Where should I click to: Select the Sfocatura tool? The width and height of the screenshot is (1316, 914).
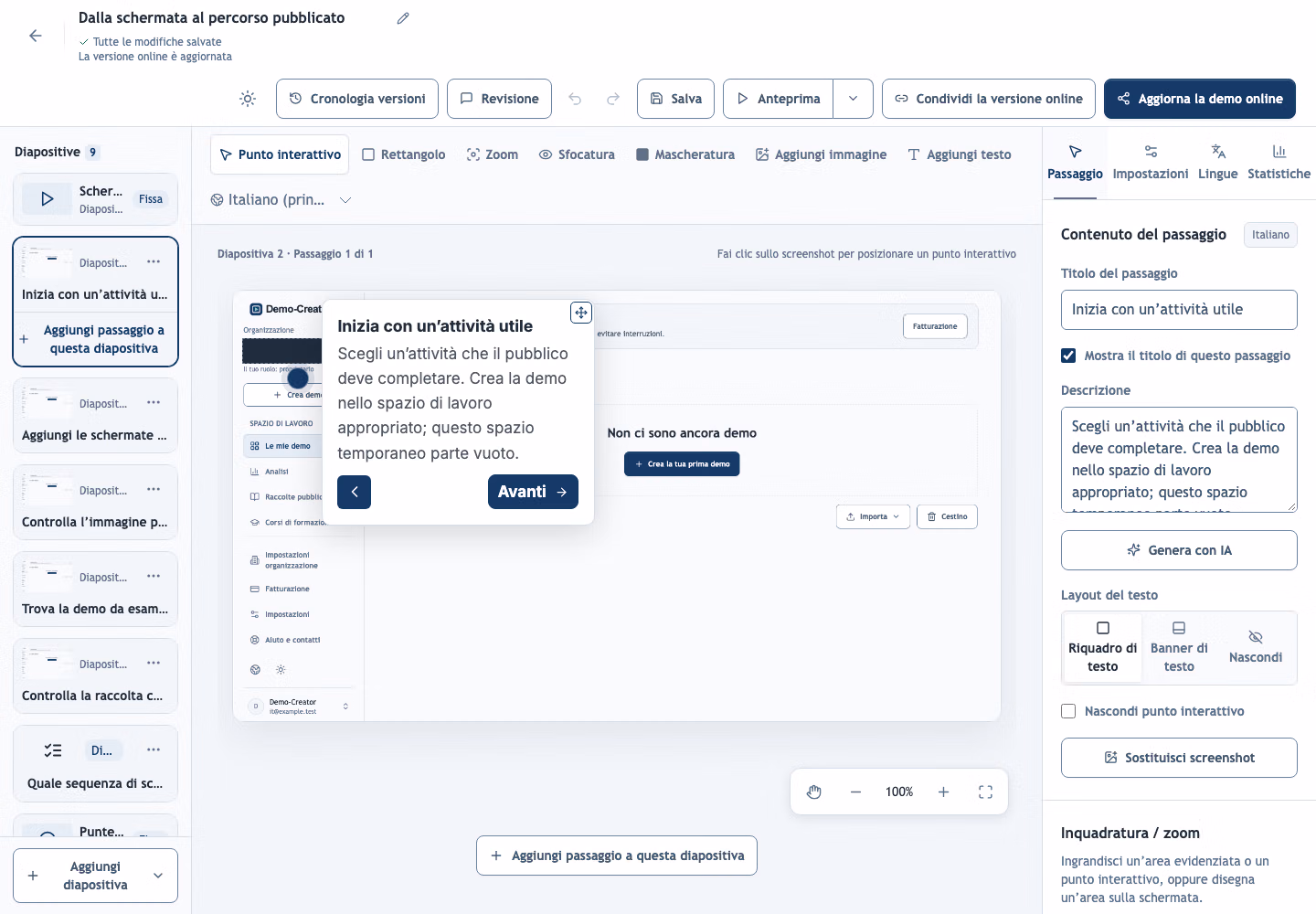(577, 154)
